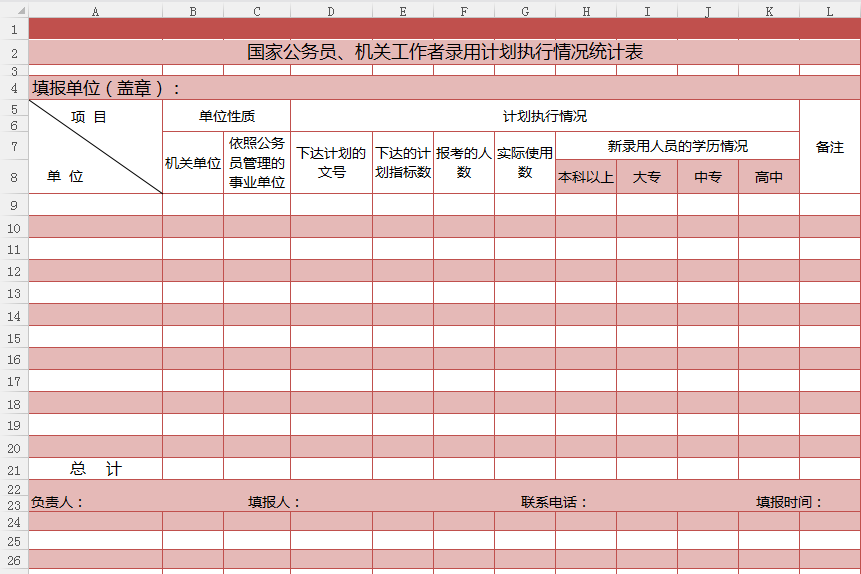861x574 pixels.
Task: Click the column L header
Action: 829,11
